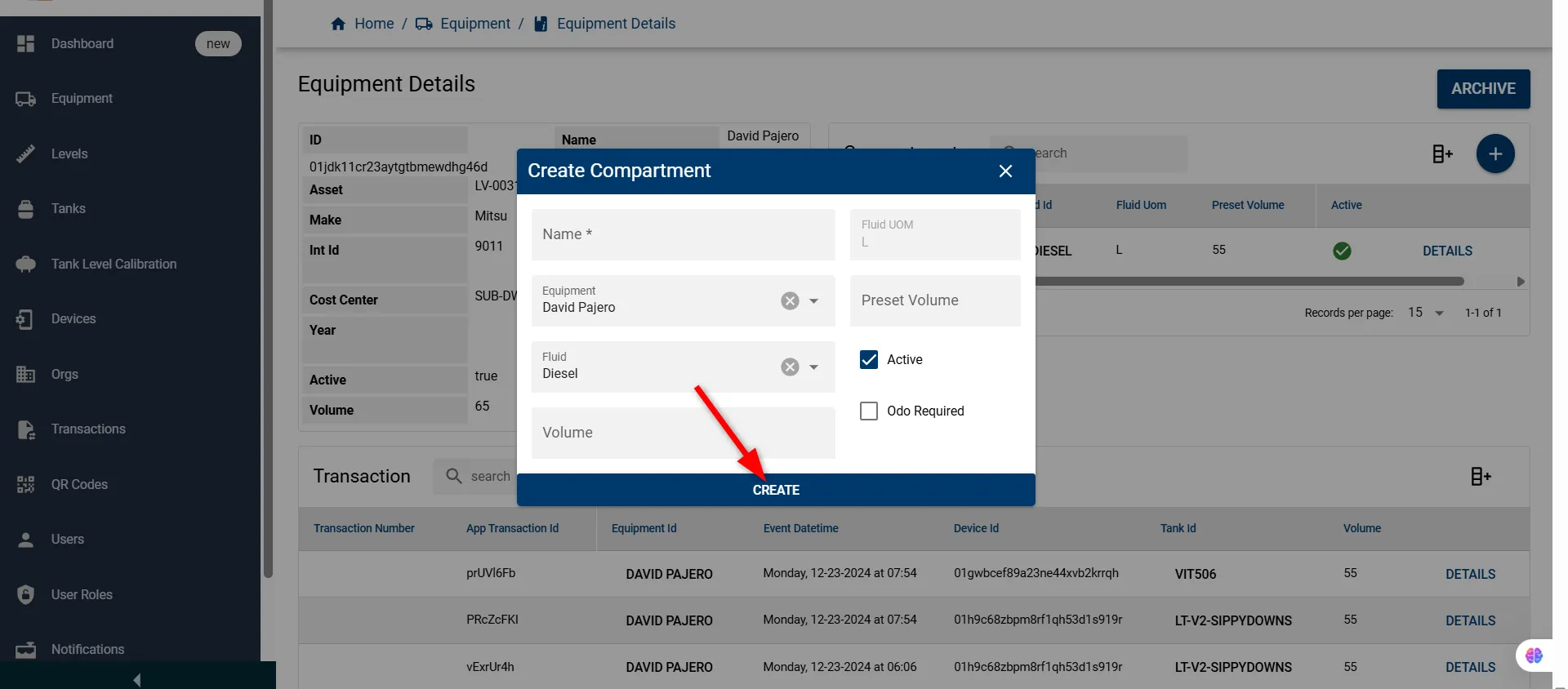
Task: Sort by Fluid Uom column header
Action: point(1141,205)
